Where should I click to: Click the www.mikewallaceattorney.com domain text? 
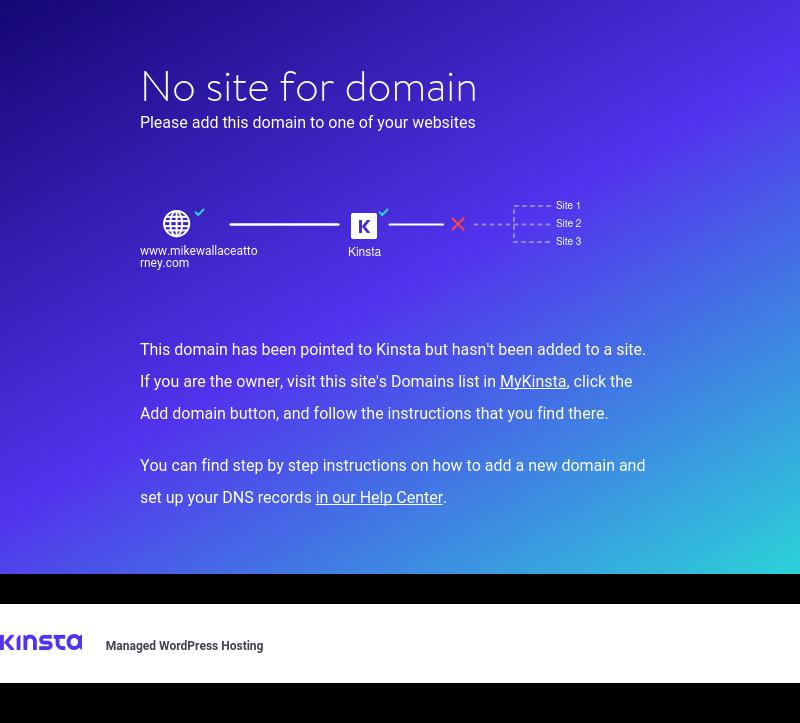[198, 257]
